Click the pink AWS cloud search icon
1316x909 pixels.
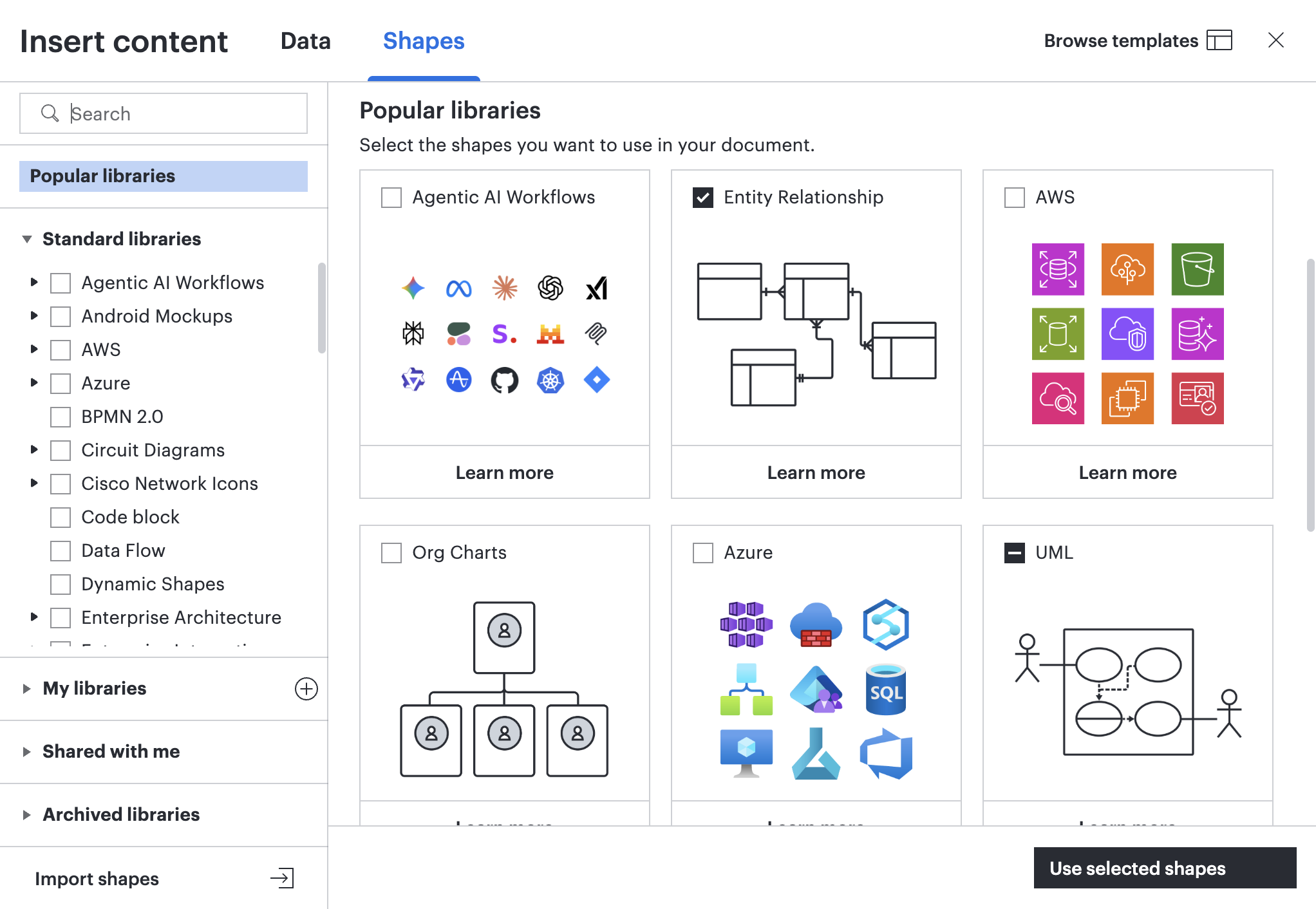point(1058,398)
